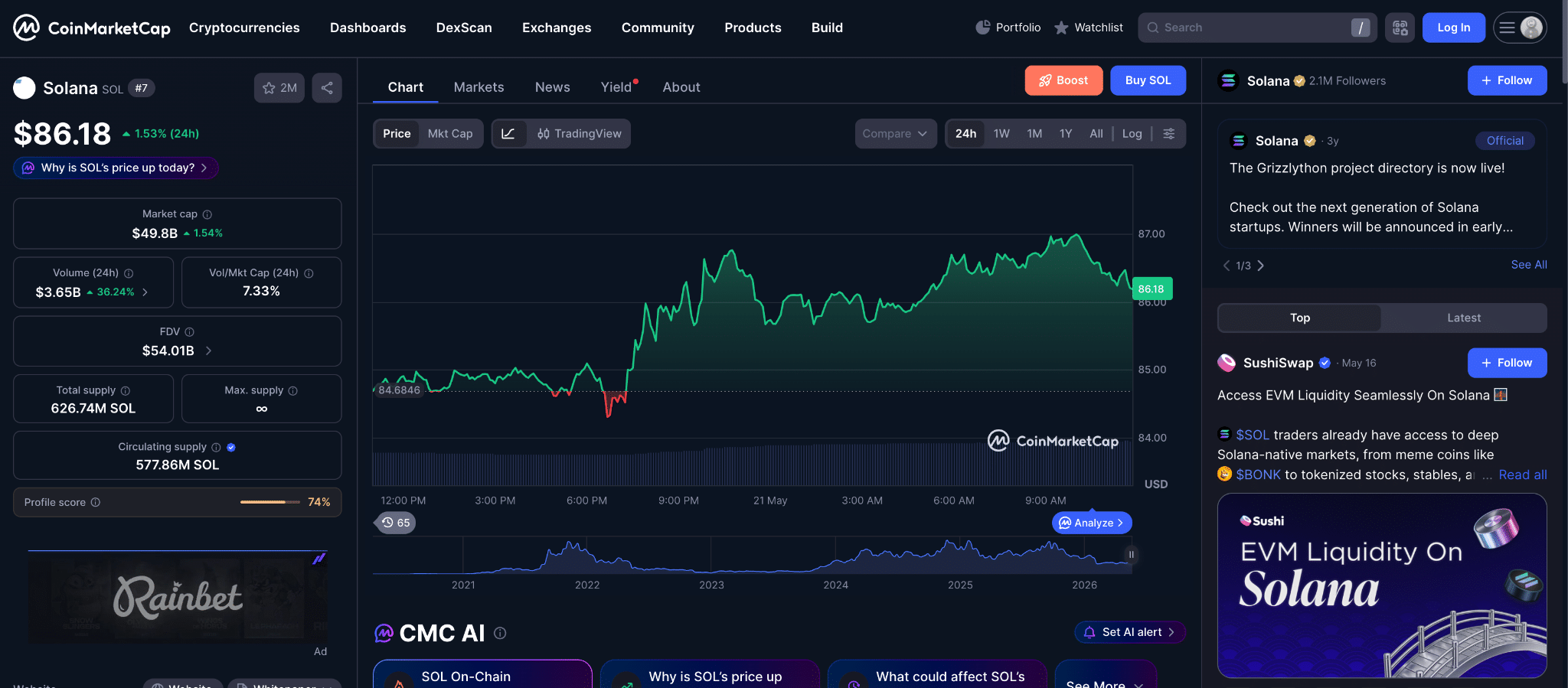Screen dimensions: 1568x688
Task: Switch to the Markets tab
Action: pyautogui.click(x=479, y=87)
